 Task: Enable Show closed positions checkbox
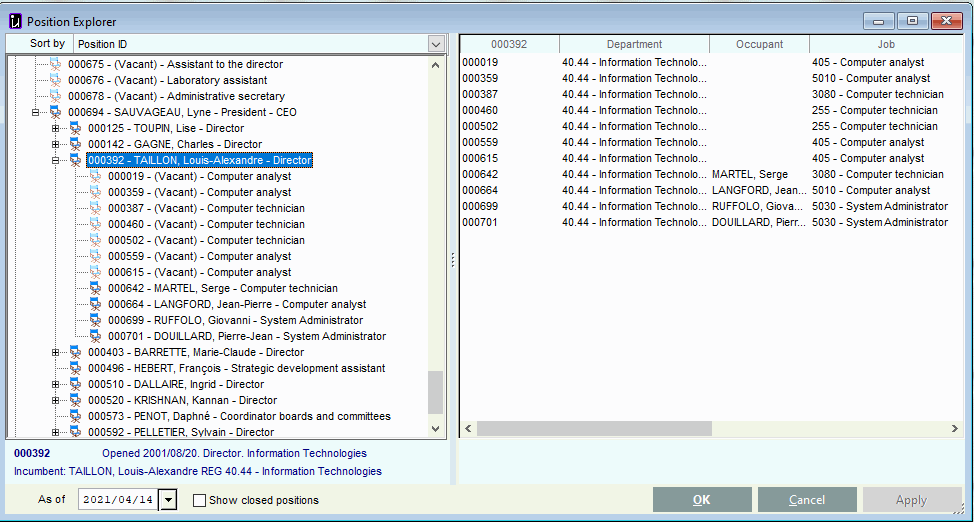199,500
